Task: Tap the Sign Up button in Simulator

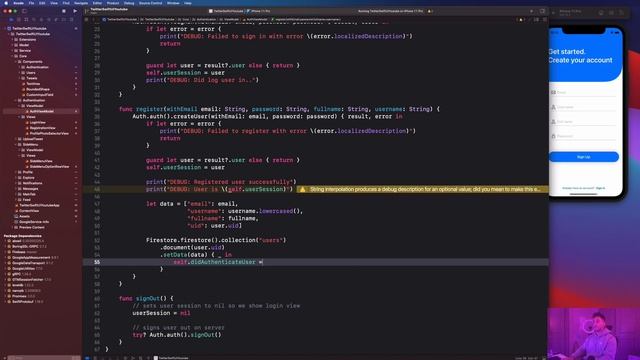Action: click(x=584, y=157)
